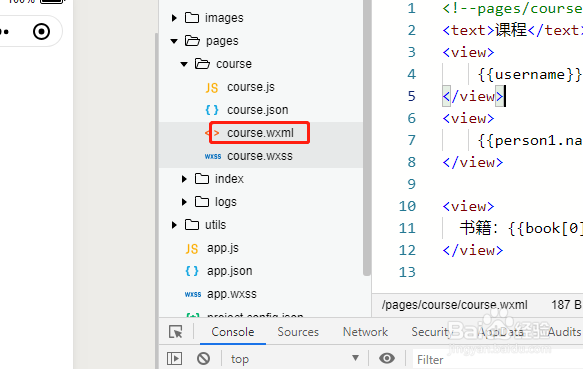
Task: Click the braces icon beside course.json
Action: (x=212, y=110)
